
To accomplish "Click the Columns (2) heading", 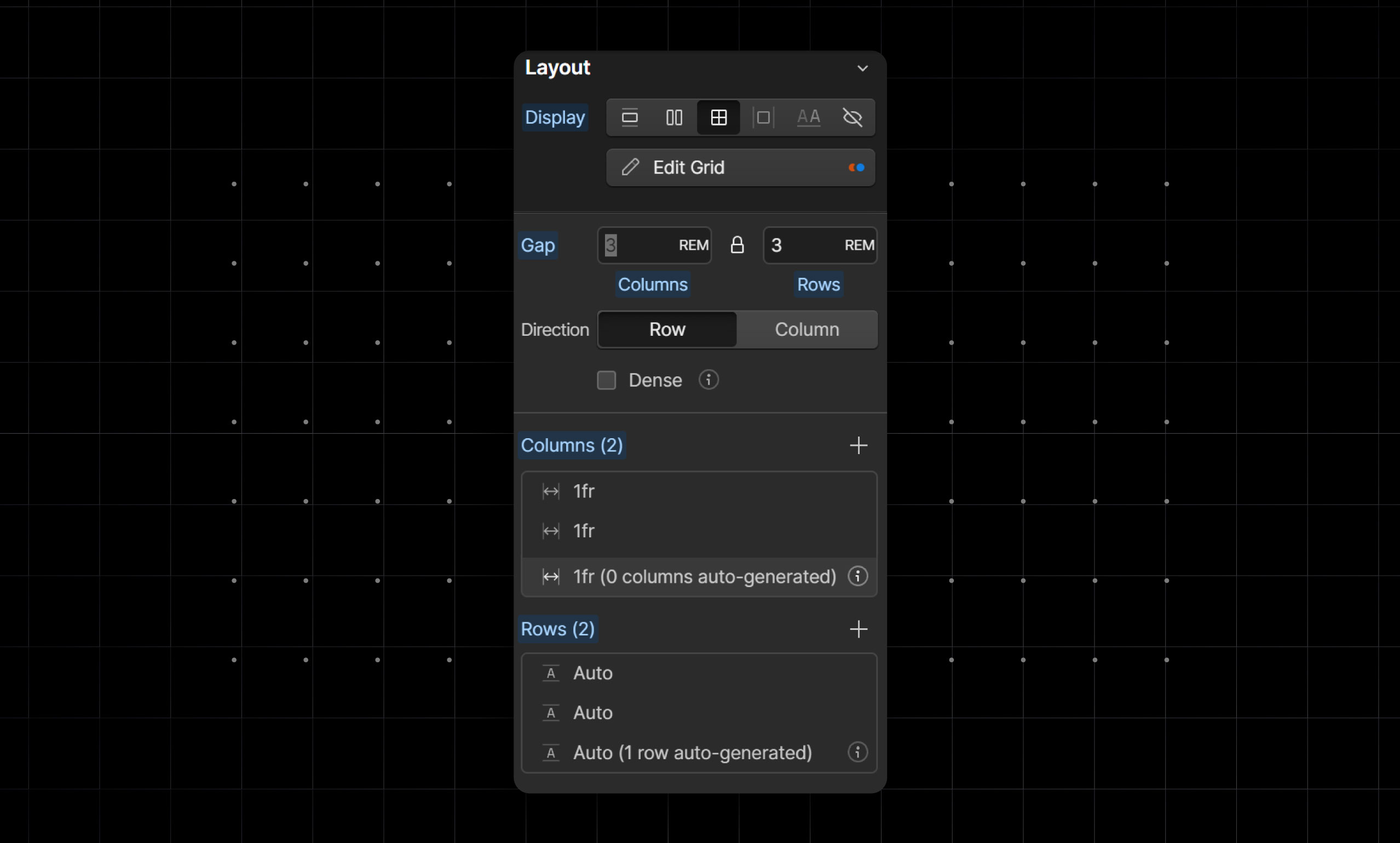I will 572,445.
